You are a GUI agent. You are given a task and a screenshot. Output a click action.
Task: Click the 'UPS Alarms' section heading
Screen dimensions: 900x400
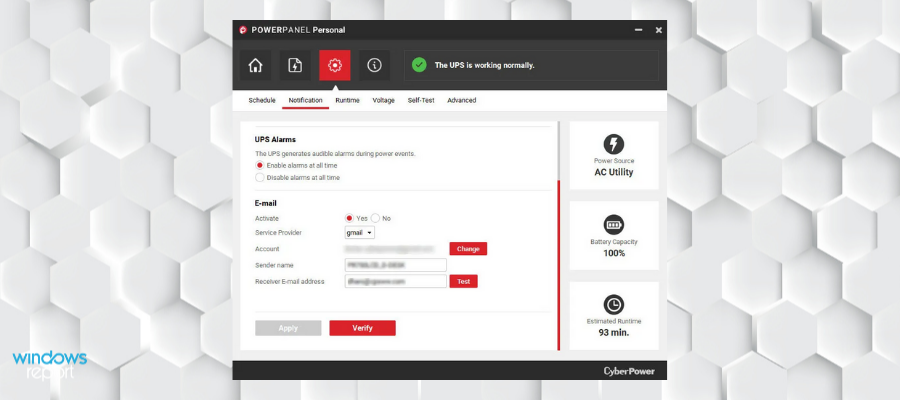(x=275, y=139)
